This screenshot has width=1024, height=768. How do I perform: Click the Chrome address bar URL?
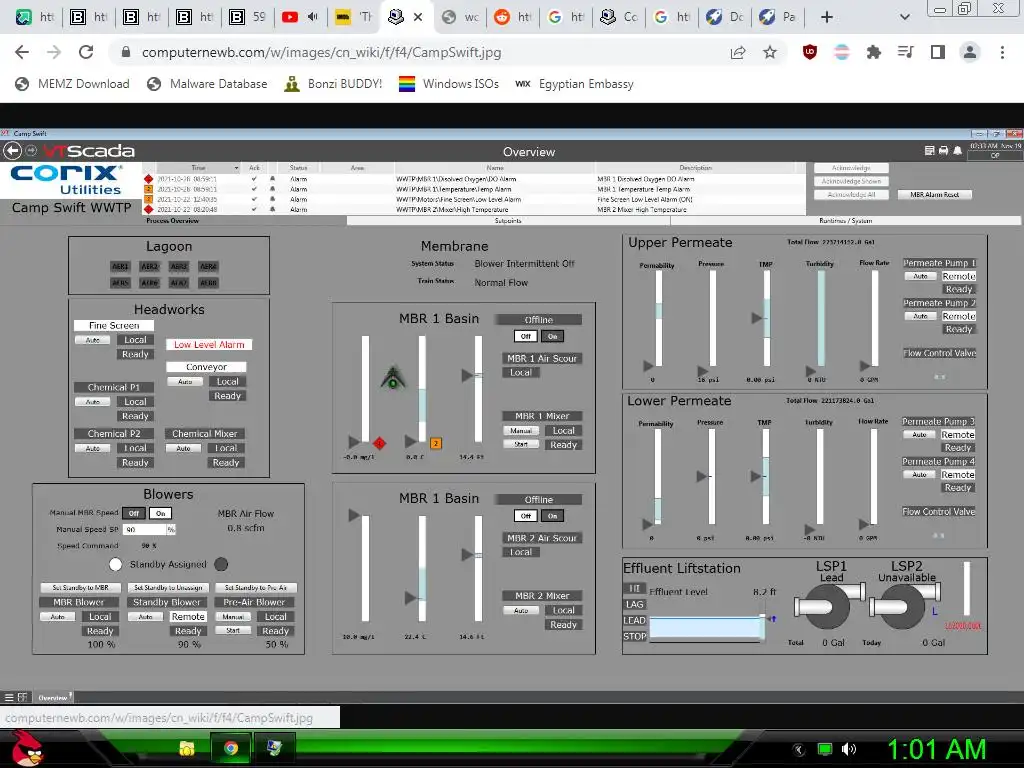(321, 52)
